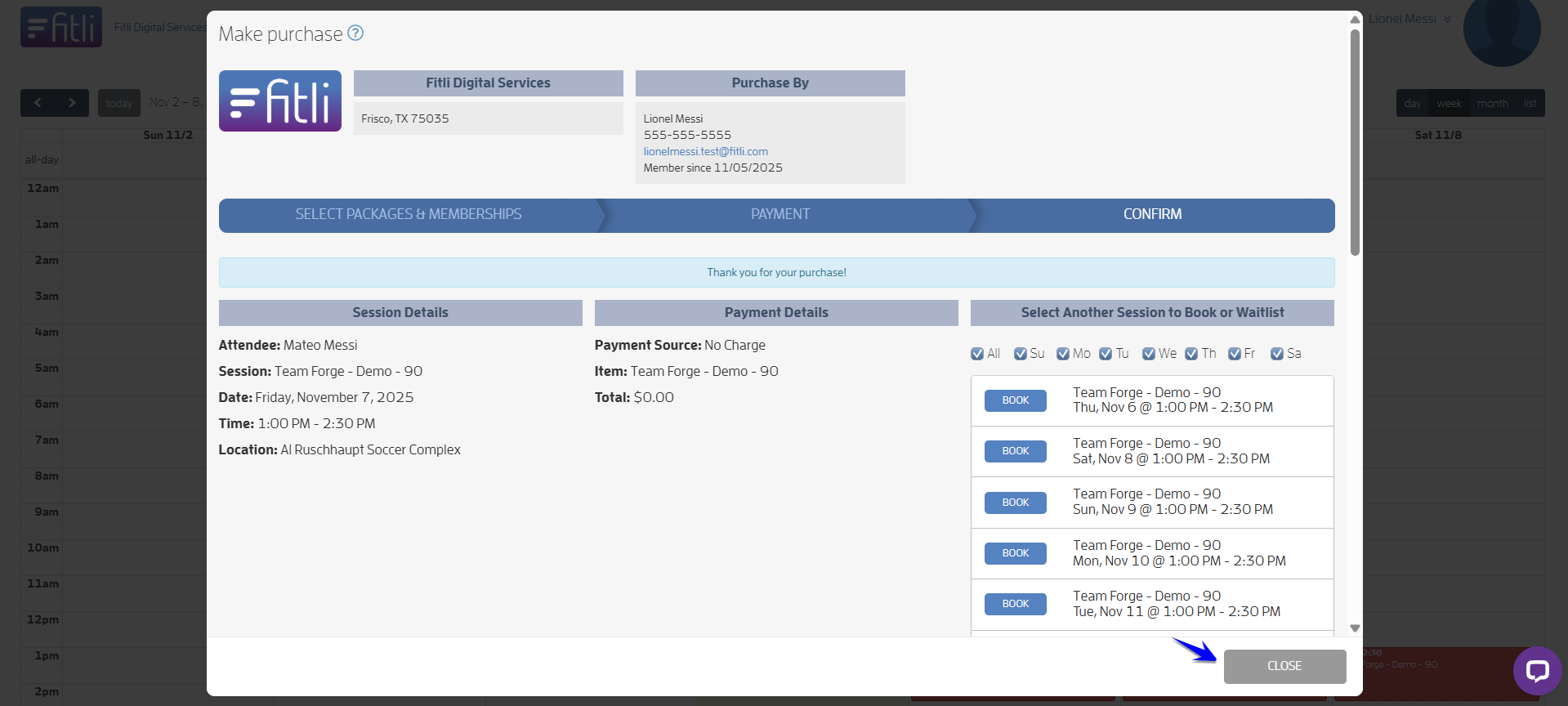Image resolution: width=1568 pixels, height=706 pixels.
Task: Switch calendar to list view
Action: 1530,103
